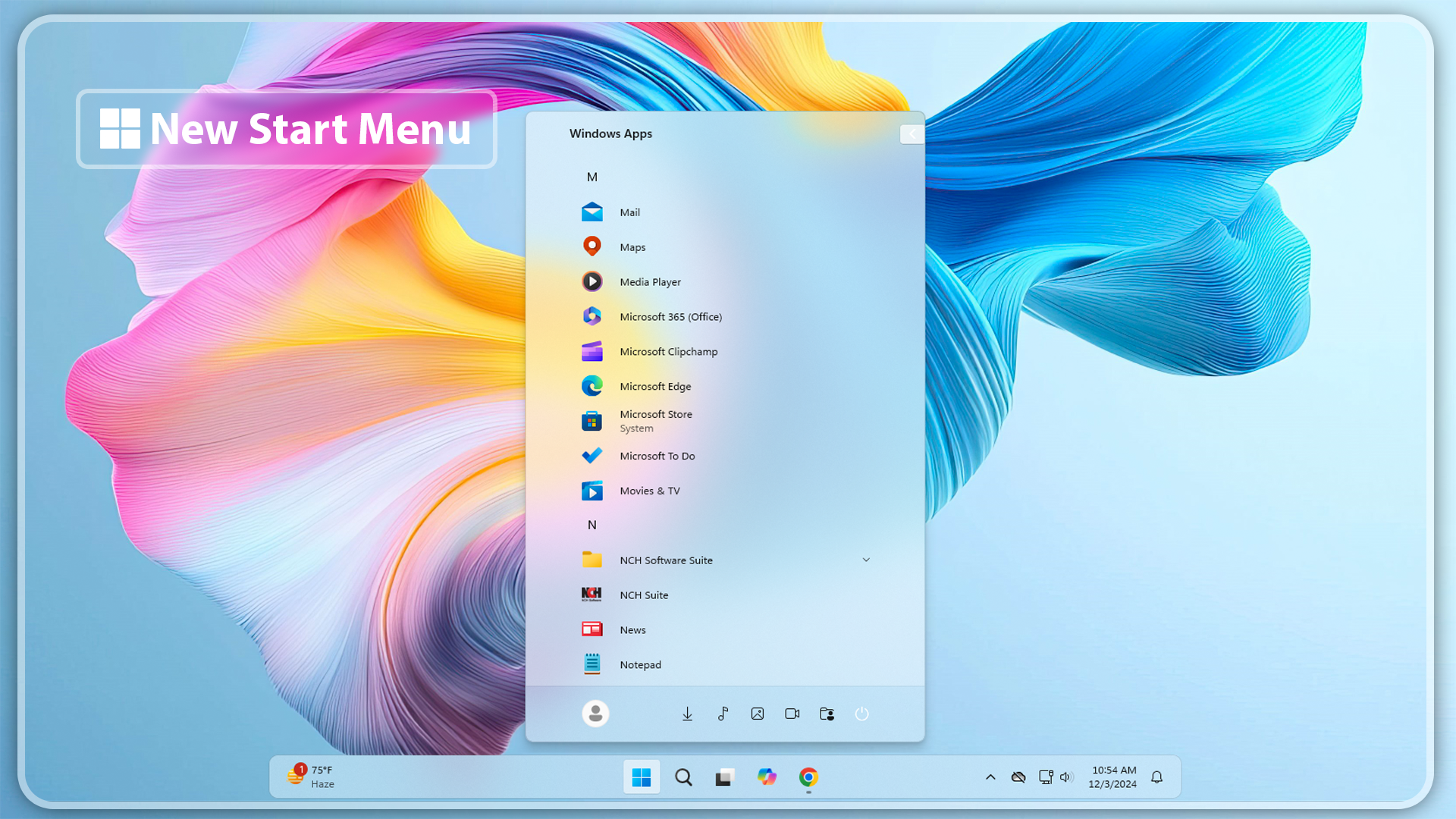Viewport: 1456px width, 819px height.
Task: Open the personal folder shortcut
Action: coord(827,714)
